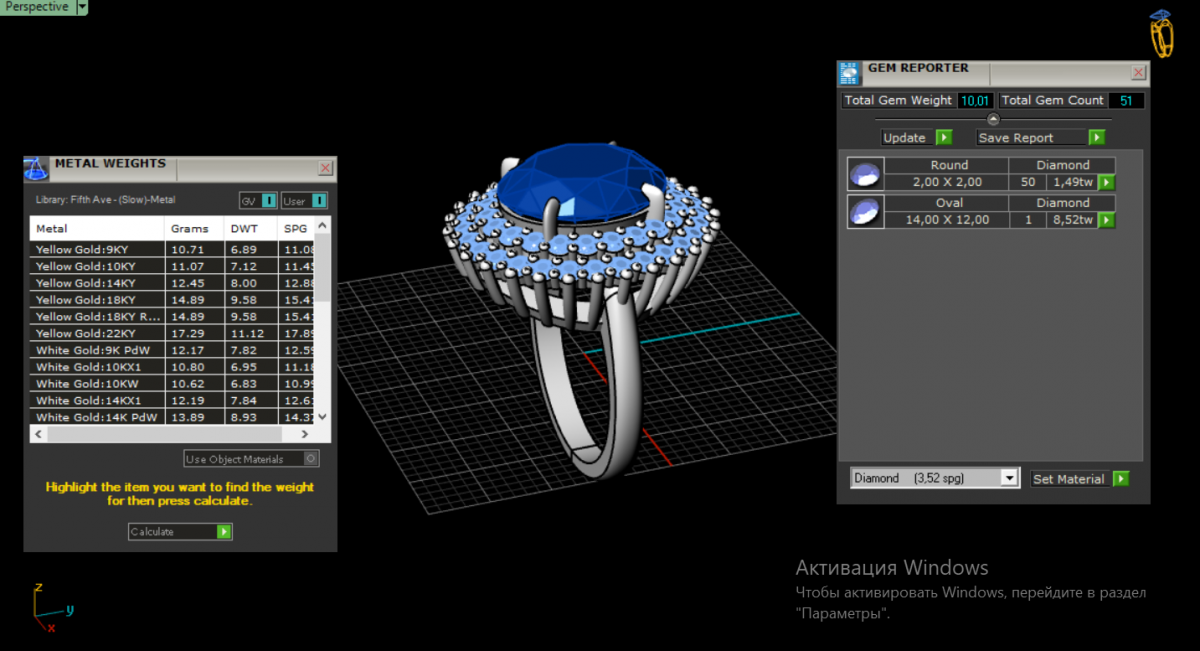Click the Round diamond gem thumbnail
This screenshot has width=1200, height=651.
pos(864,174)
